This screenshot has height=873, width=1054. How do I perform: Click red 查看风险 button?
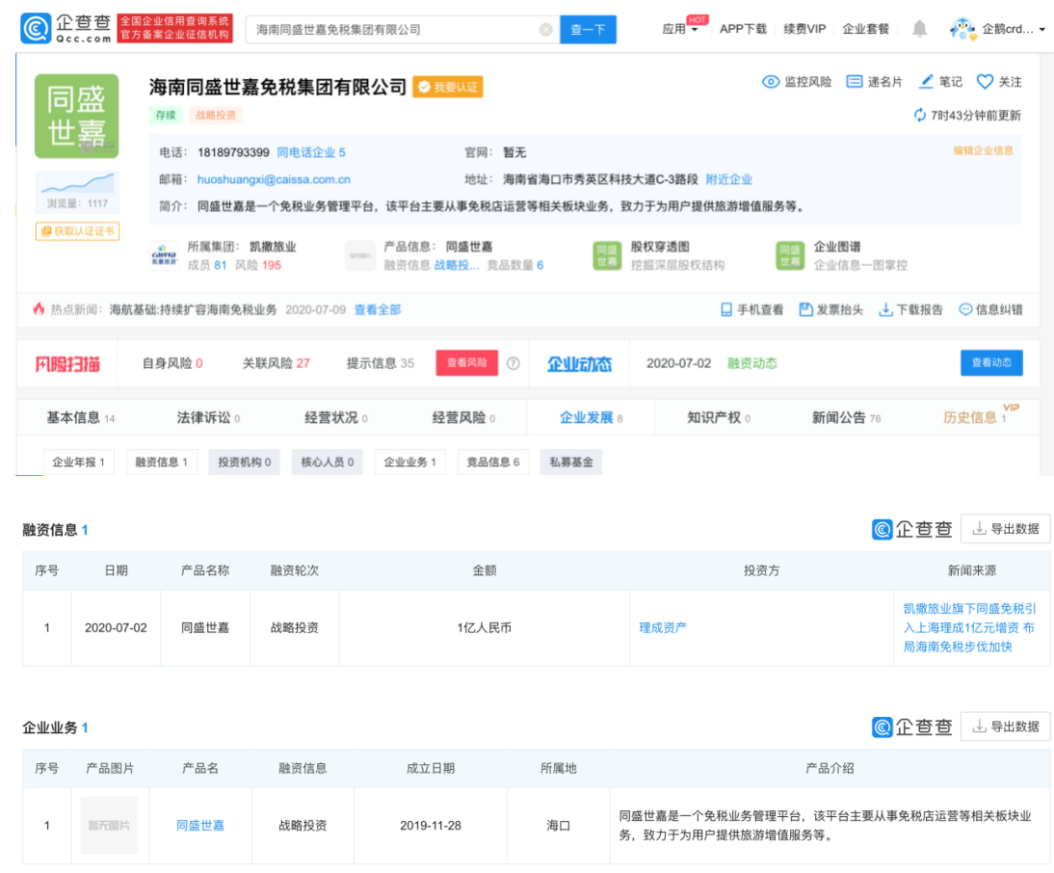(x=467, y=363)
